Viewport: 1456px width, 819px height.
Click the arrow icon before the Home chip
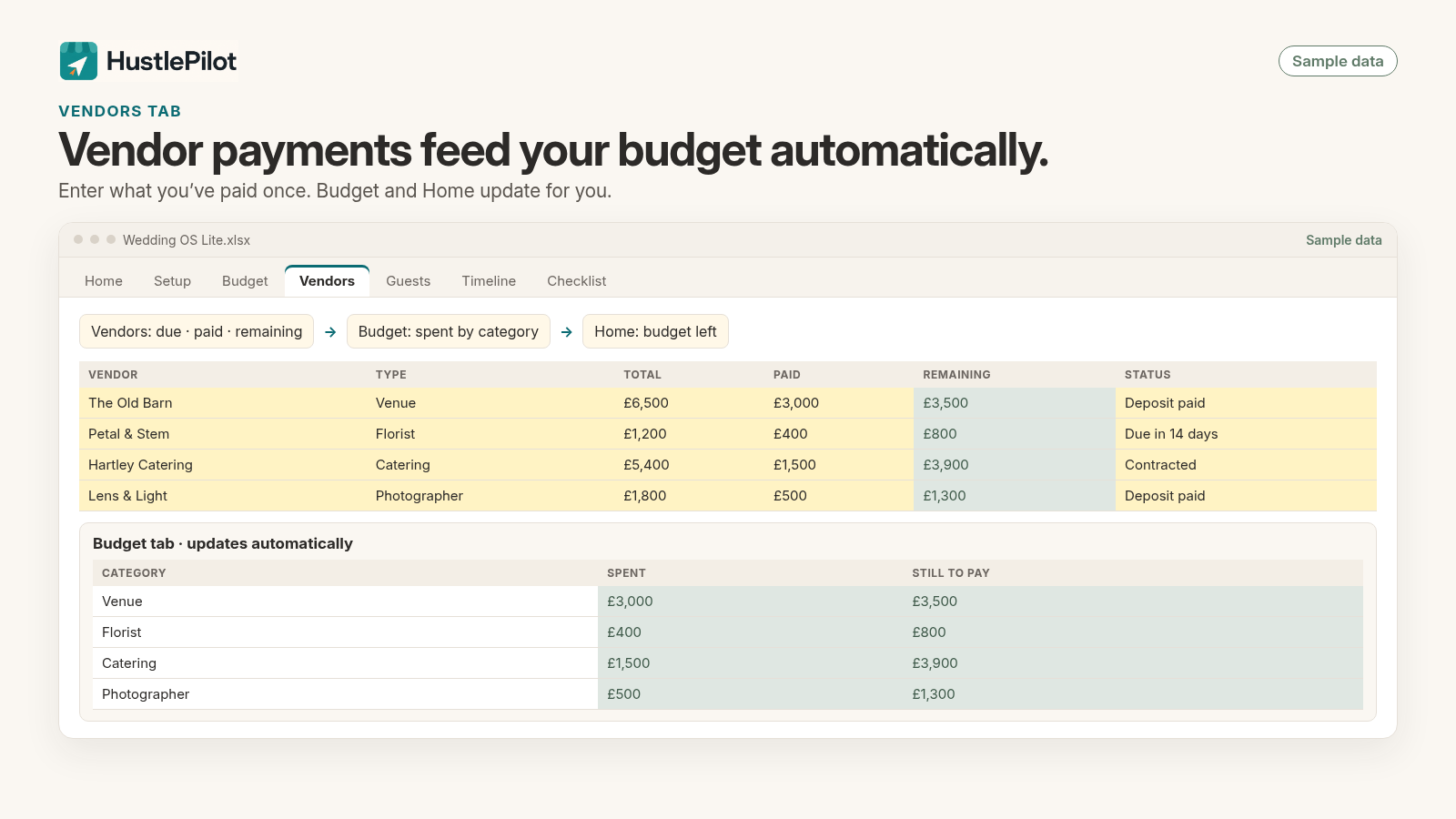[x=566, y=332]
